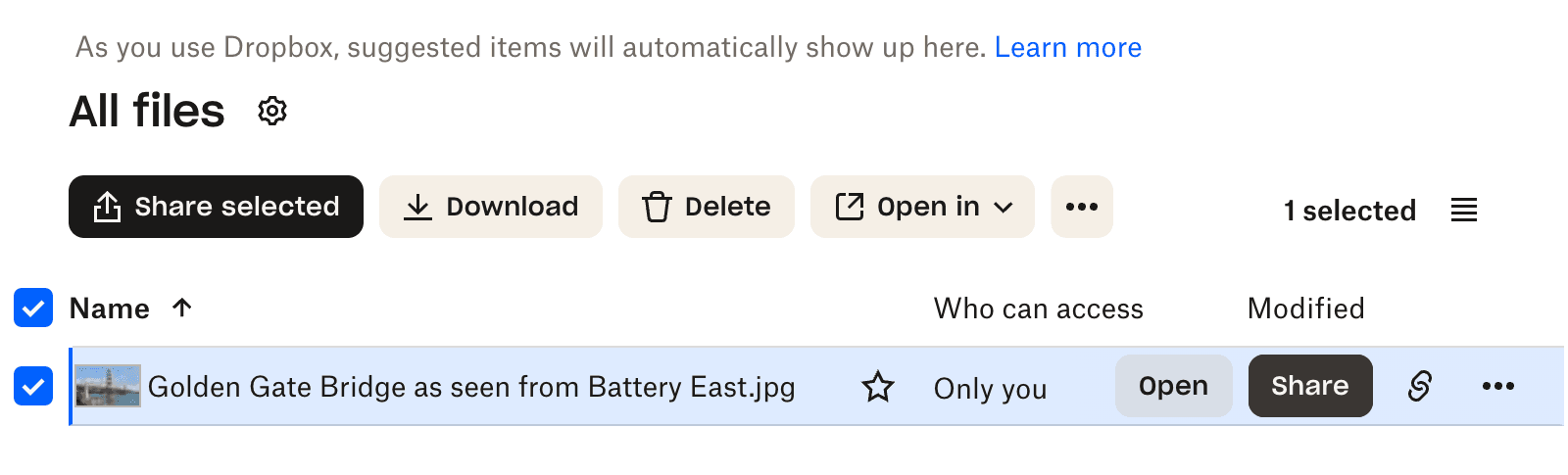Viewport: 1568px width, 475px height.
Task: Follow the Learn more link
Action: click(1067, 47)
